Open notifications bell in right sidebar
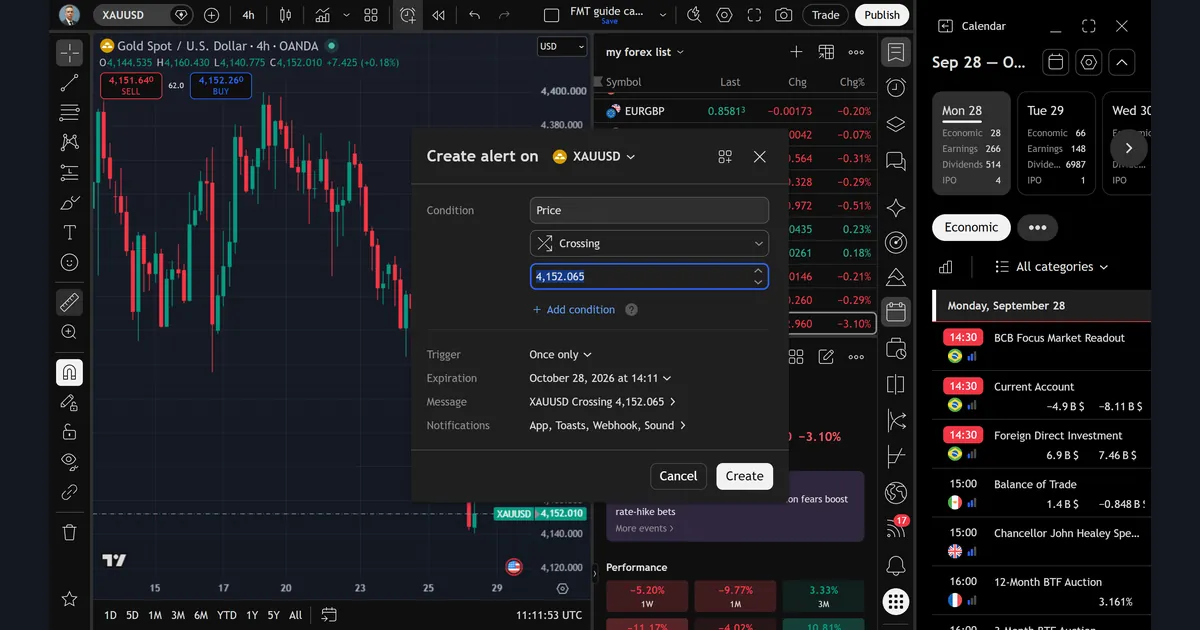Viewport: 1200px width, 630px height. click(896, 566)
